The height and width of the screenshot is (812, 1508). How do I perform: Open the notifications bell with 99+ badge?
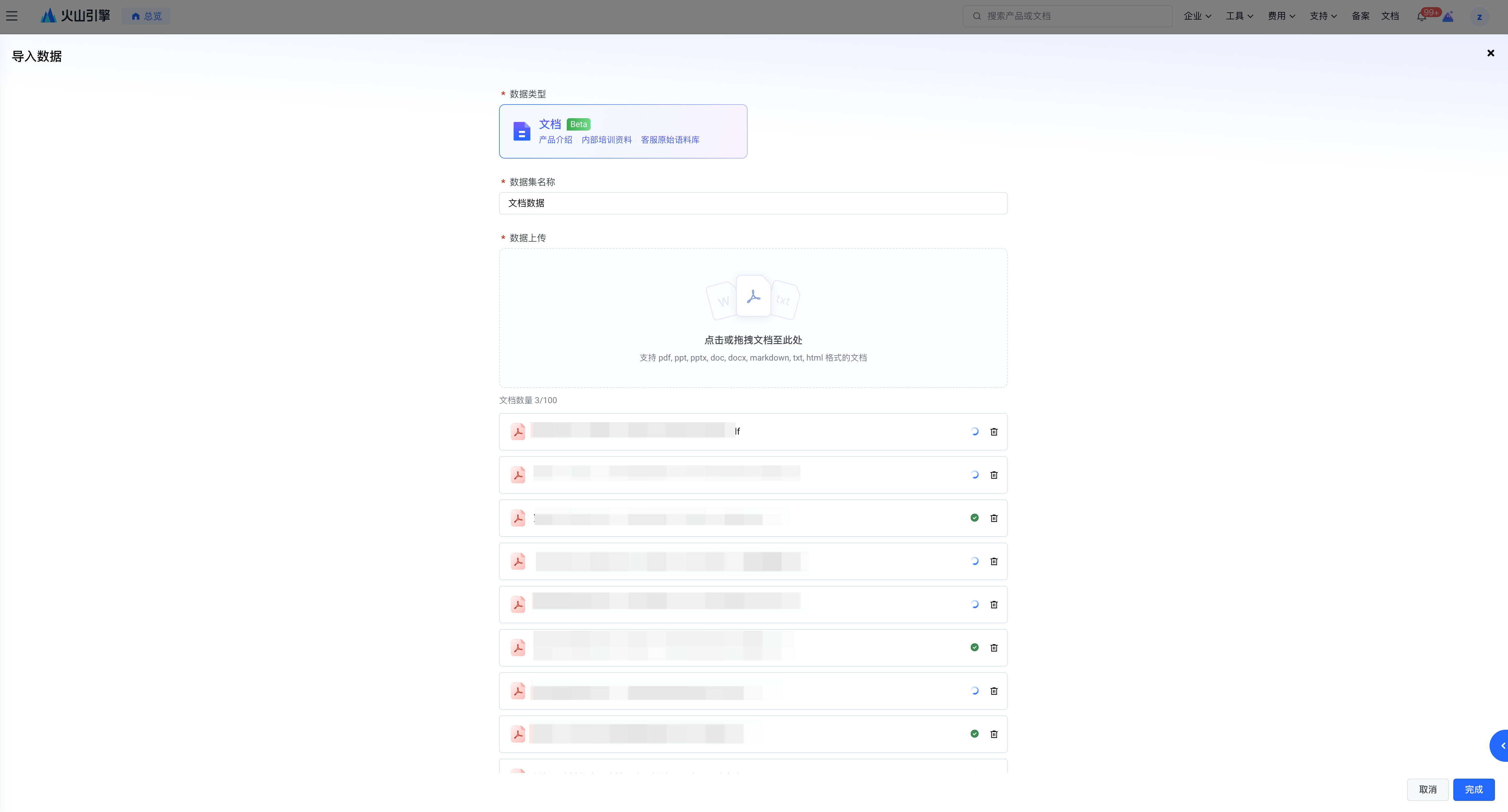pos(1421,17)
